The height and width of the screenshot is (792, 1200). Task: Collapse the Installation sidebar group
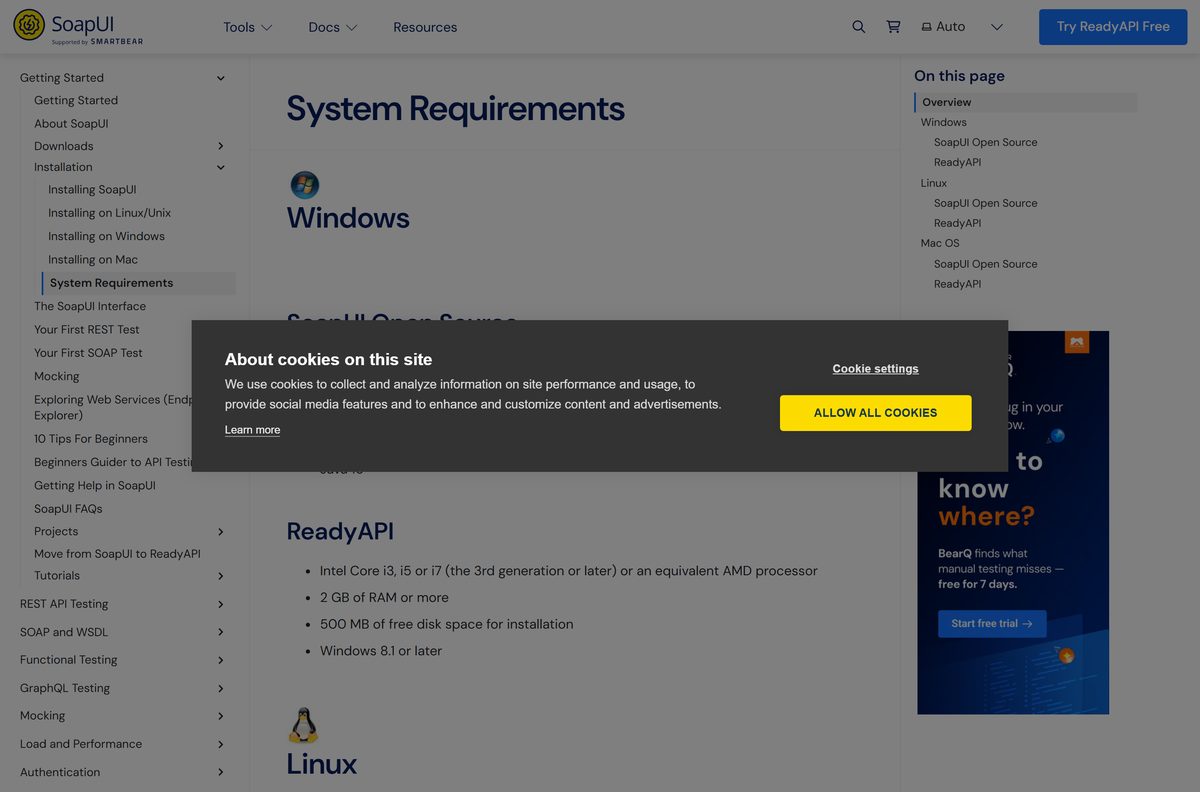tap(221, 167)
